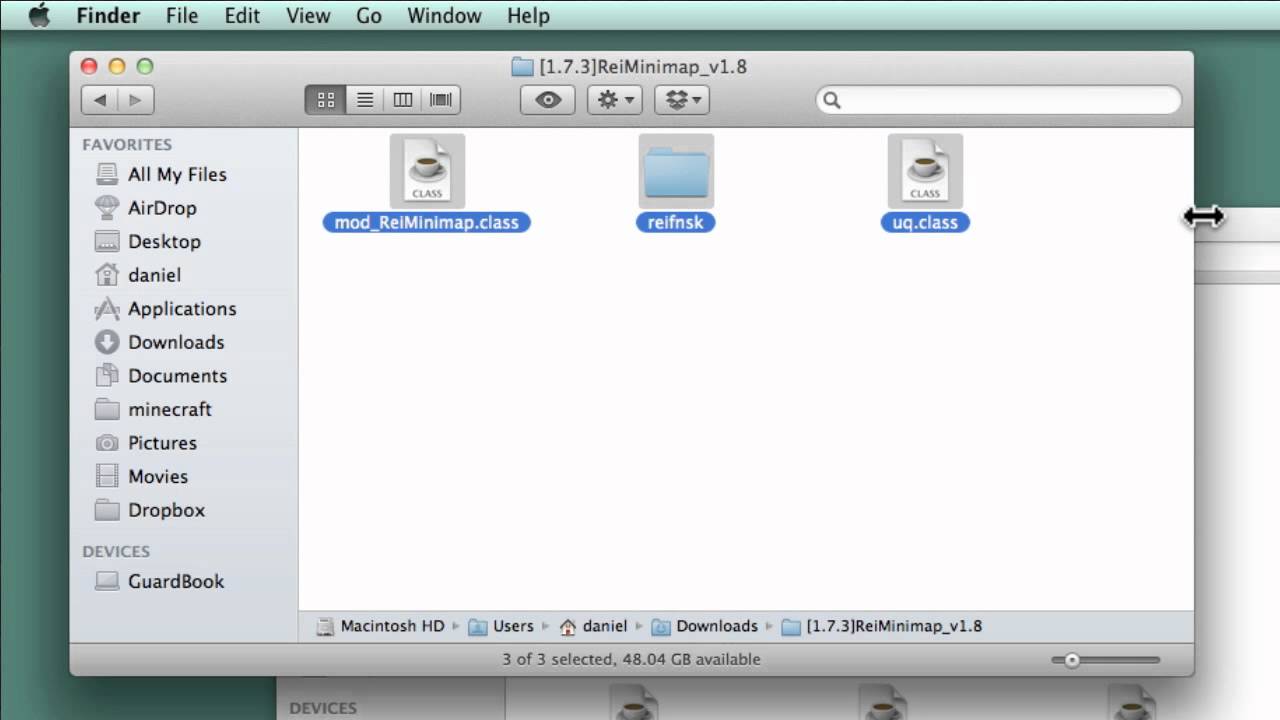Open the Action gear dropdown

(x=615, y=99)
